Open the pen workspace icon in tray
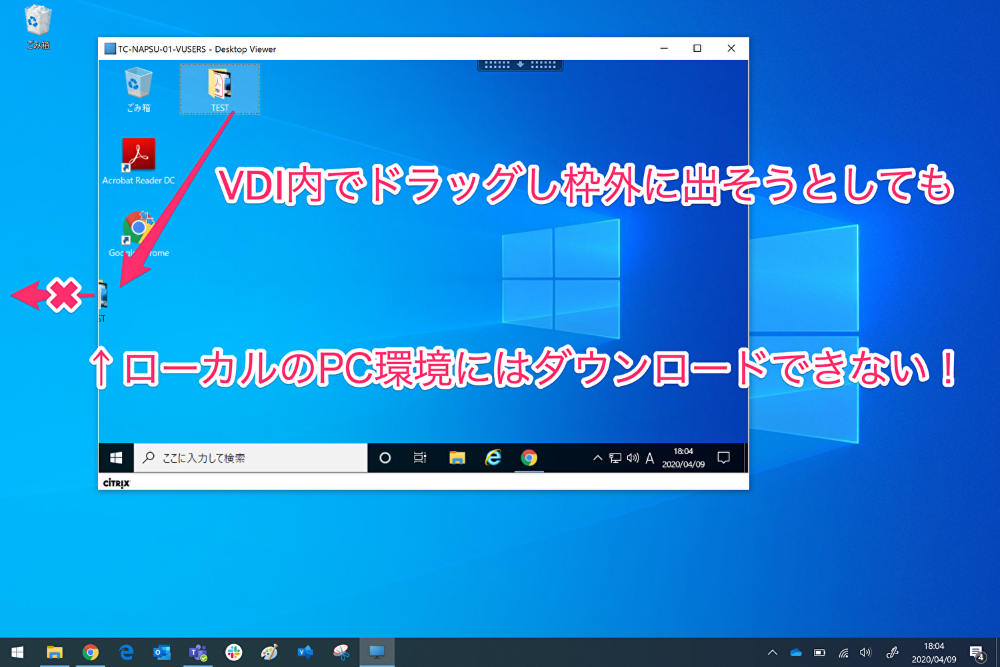 [892, 652]
